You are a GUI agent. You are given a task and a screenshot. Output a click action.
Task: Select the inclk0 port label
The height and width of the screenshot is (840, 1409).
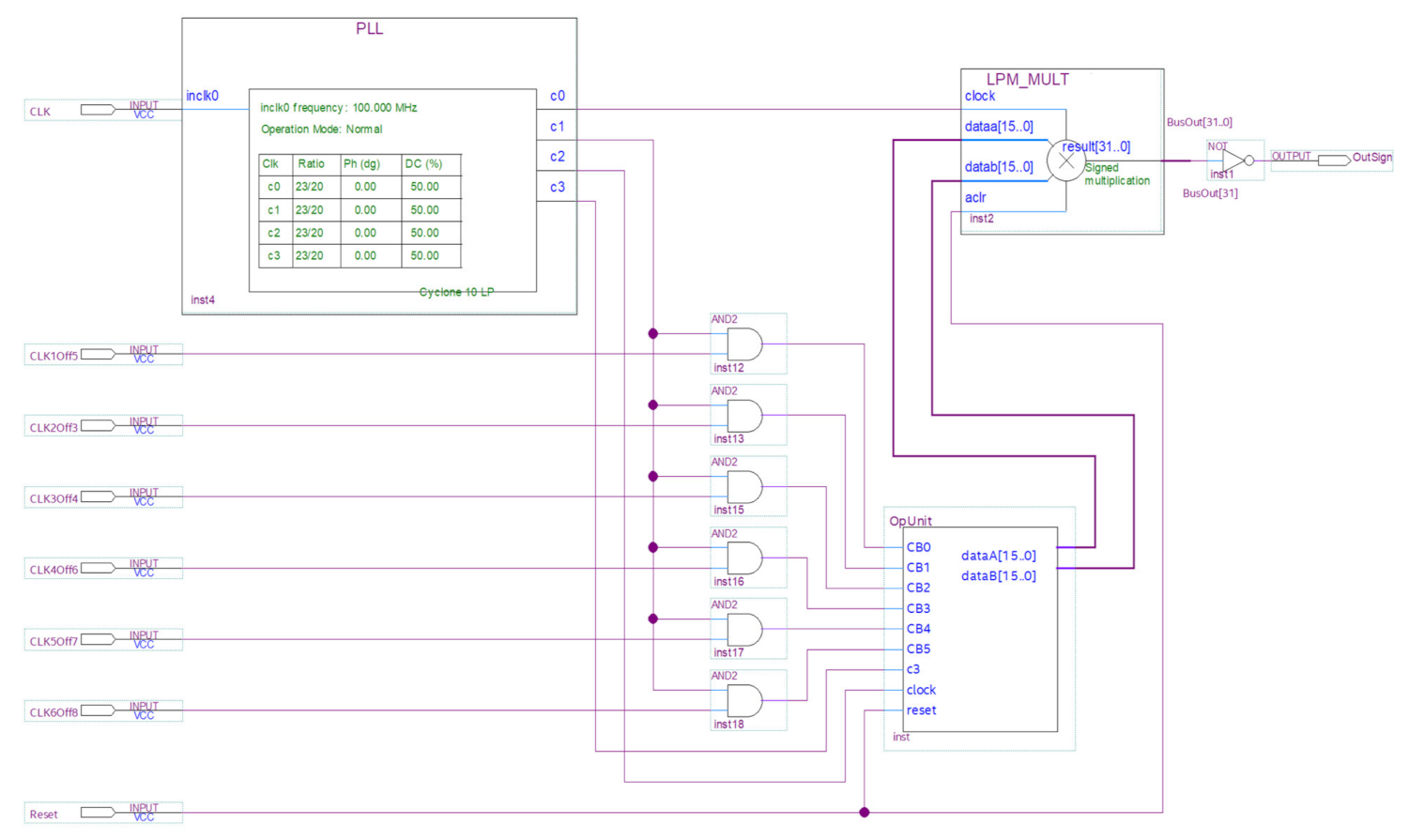point(205,95)
